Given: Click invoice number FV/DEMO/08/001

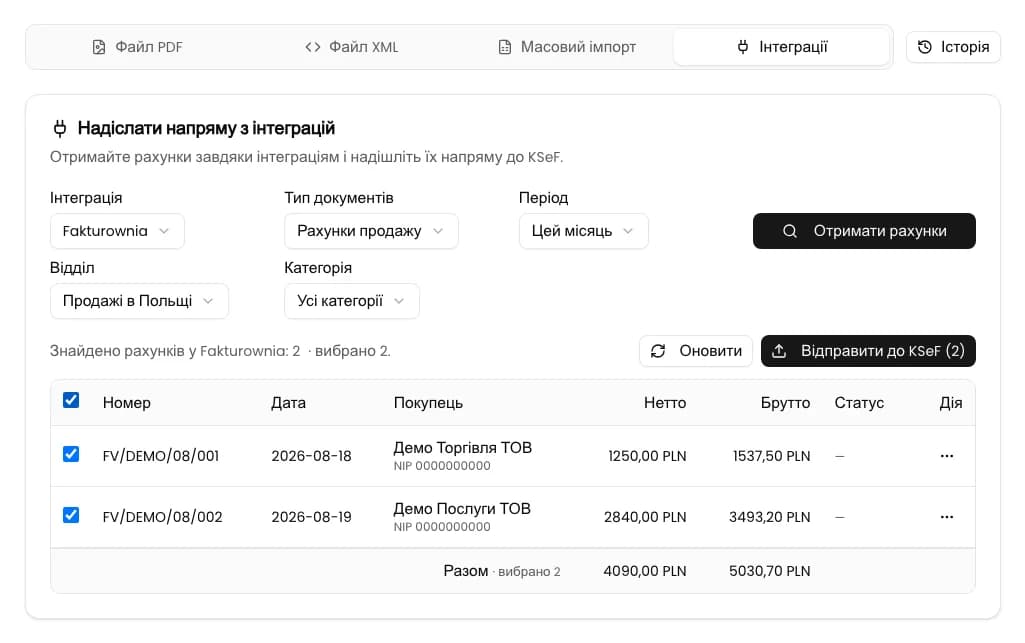Looking at the screenshot, I should (x=161, y=455).
